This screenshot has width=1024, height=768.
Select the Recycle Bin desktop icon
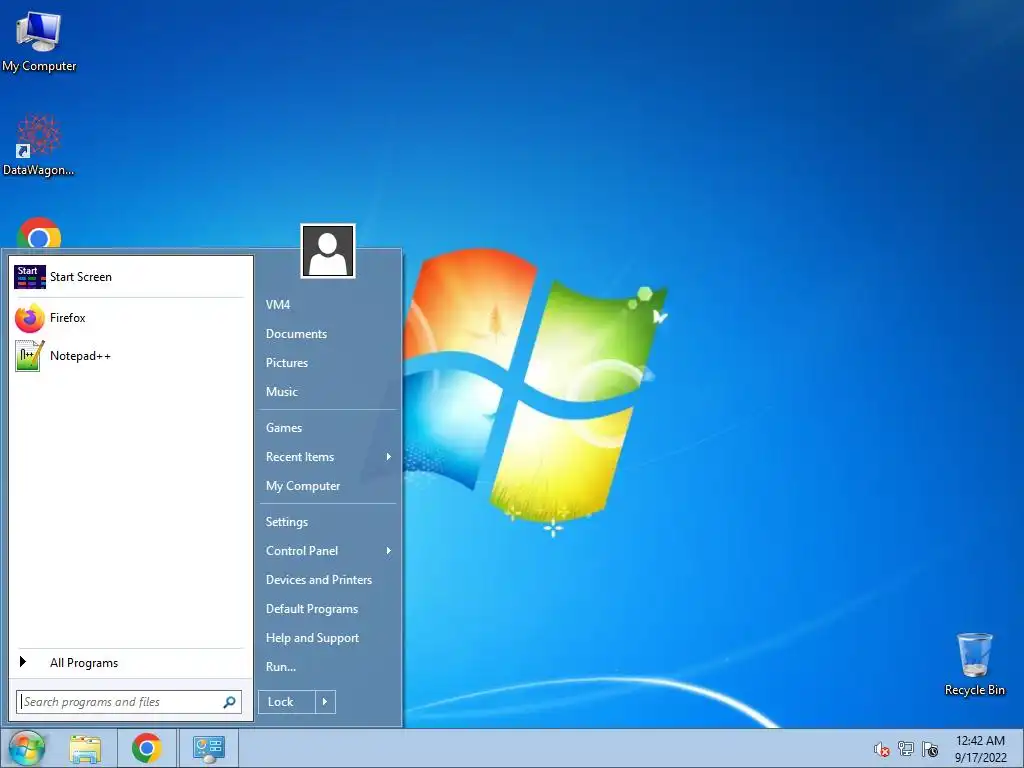pyautogui.click(x=974, y=664)
